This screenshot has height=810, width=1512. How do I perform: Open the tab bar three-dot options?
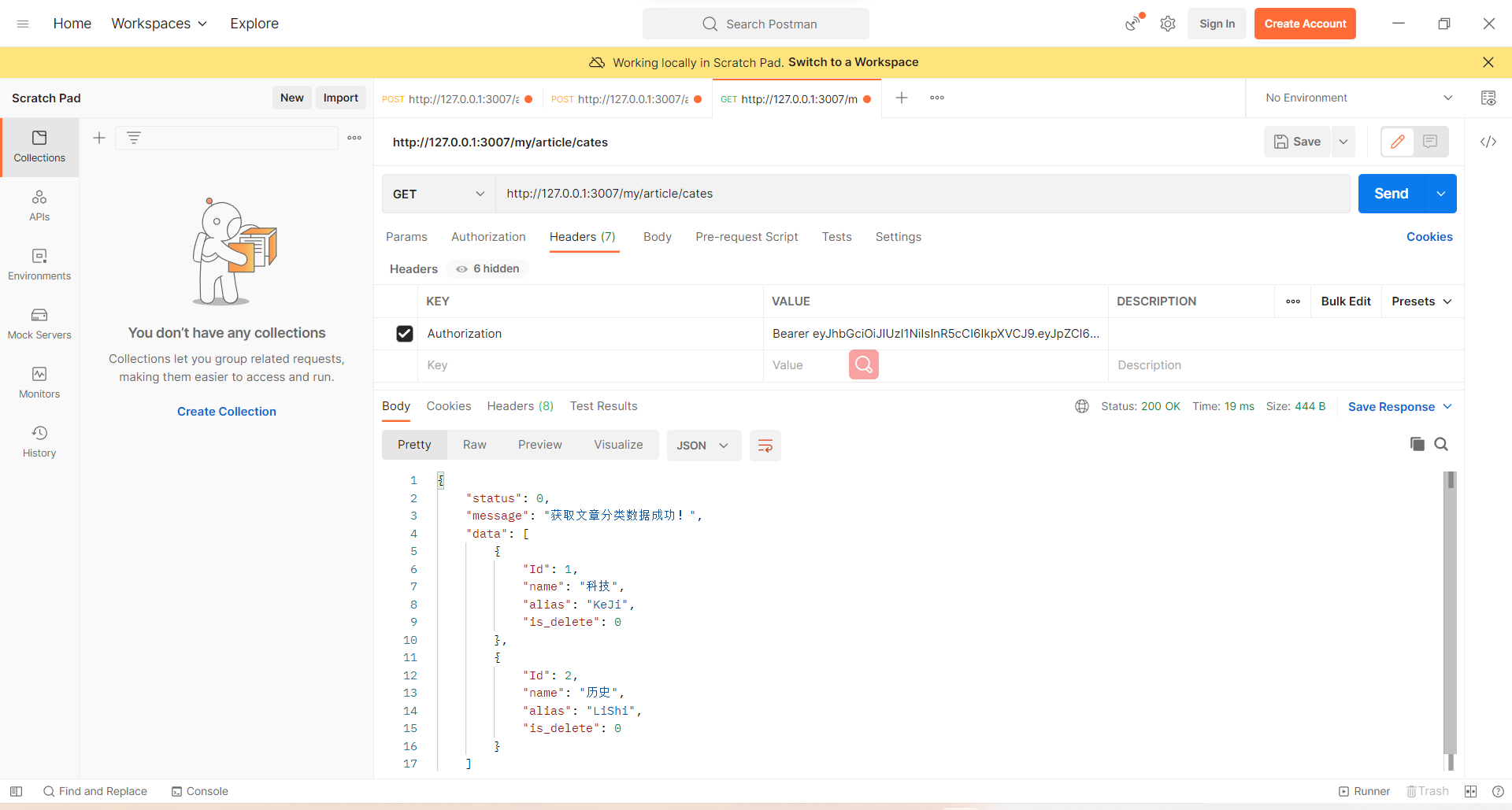(x=937, y=98)
